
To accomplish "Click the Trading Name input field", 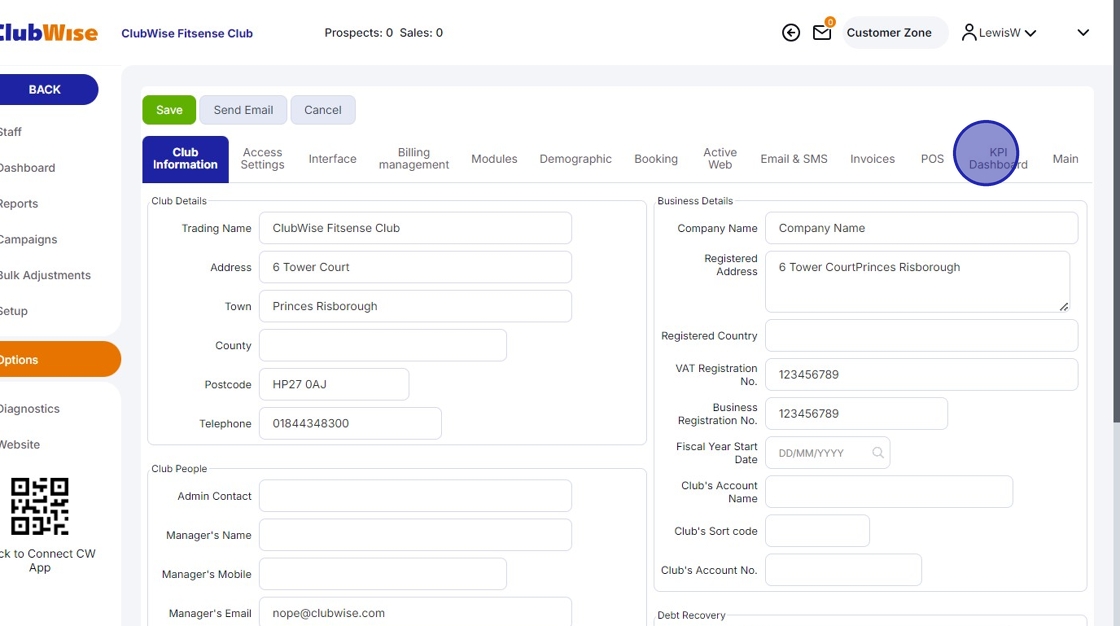I will (415, 228).
